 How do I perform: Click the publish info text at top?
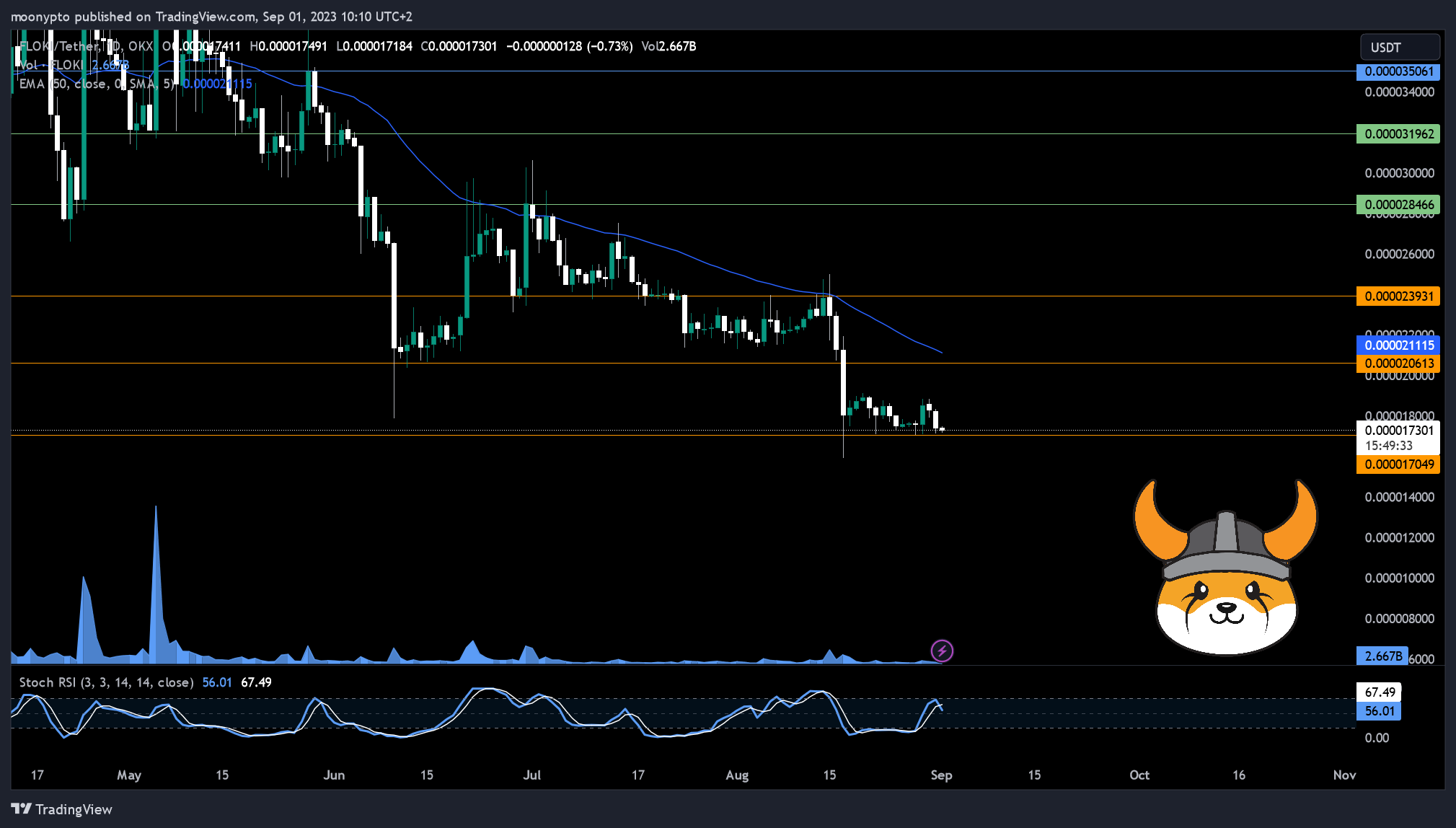211,17
